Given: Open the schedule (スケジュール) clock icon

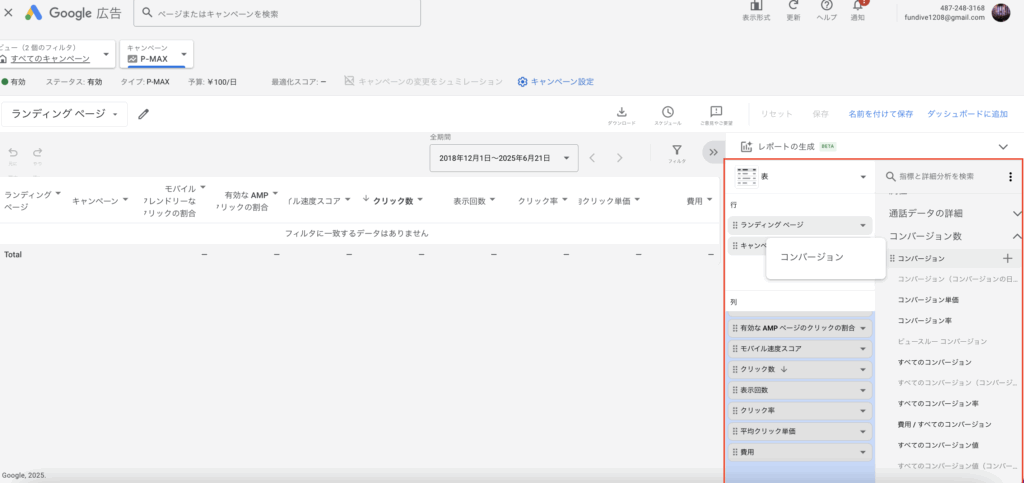Looking at the screenshot, I should pyautogui.click(x=667, y=113).
